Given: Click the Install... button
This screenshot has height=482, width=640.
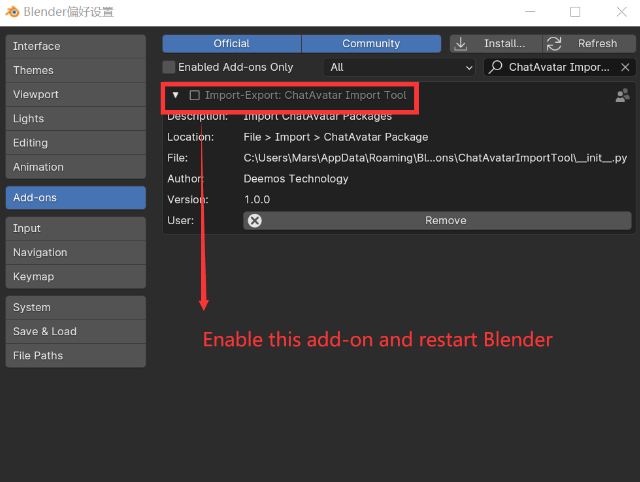Looking at the screenshot, I should pos(496,44).
